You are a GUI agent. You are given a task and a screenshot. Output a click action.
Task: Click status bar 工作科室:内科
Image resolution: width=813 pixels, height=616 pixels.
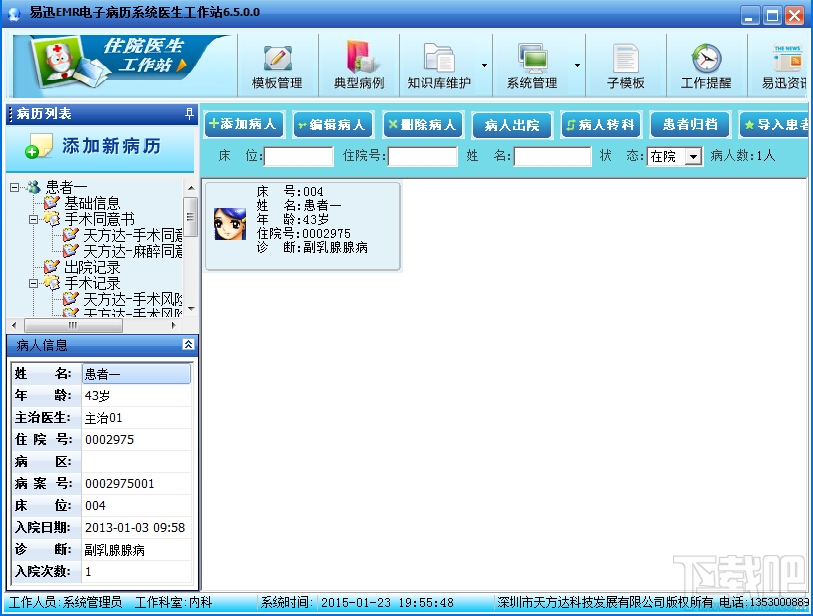pyautogui.click(x=173, y=603)
